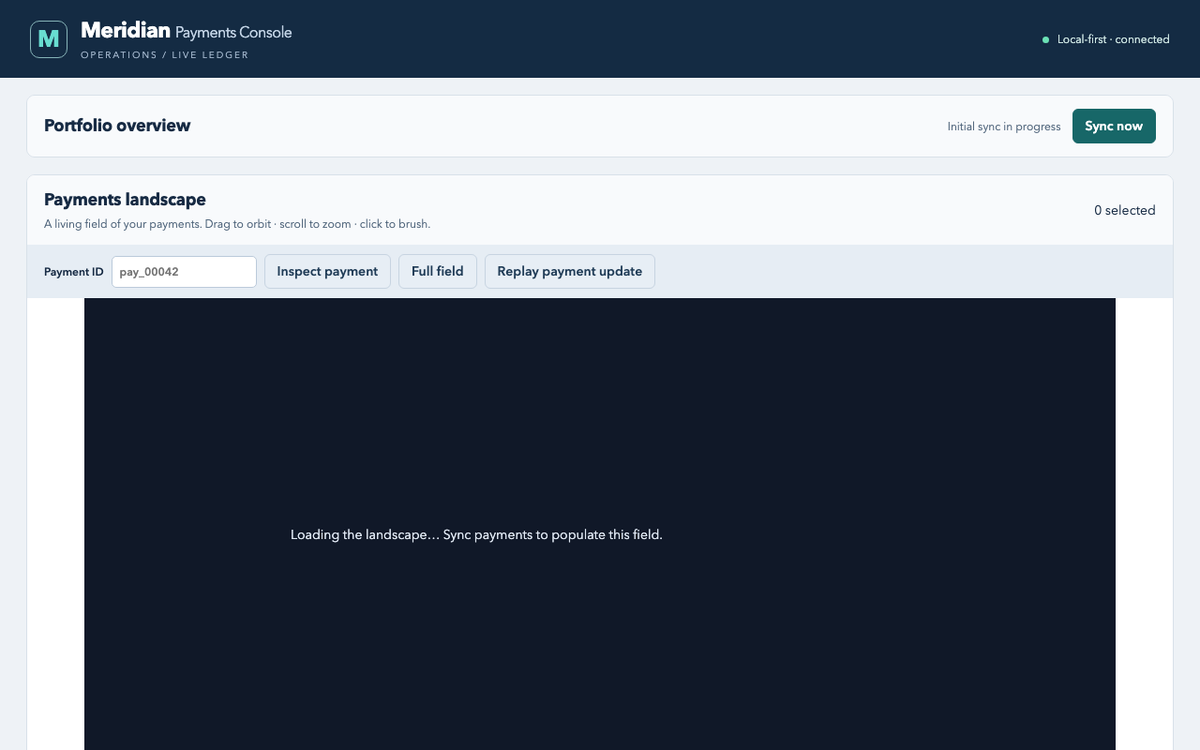The height and width of the screenshot is (750, 1200).
Task: Click the 'Initial sync in progress' text
Action: (x=1004, y=127)
